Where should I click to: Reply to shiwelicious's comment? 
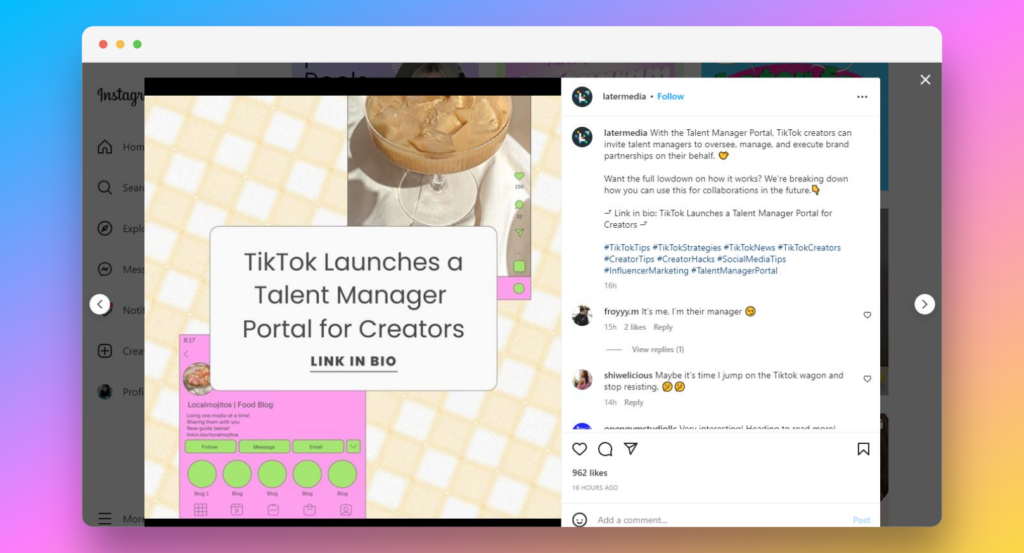point(634,402)
